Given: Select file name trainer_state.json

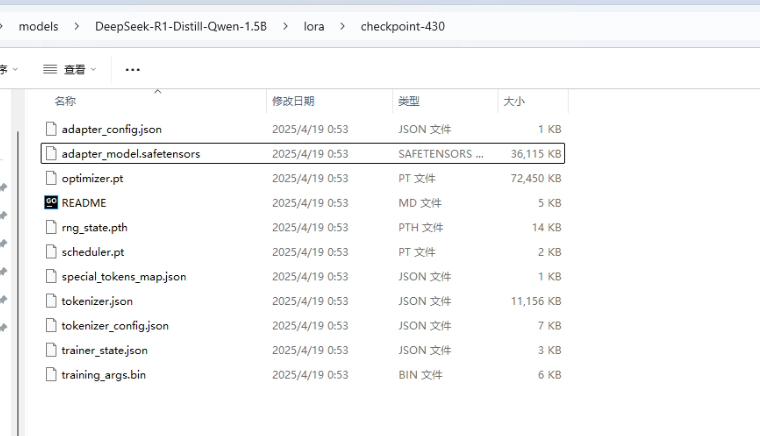Looking at the screenshot, I should (104, 350).
